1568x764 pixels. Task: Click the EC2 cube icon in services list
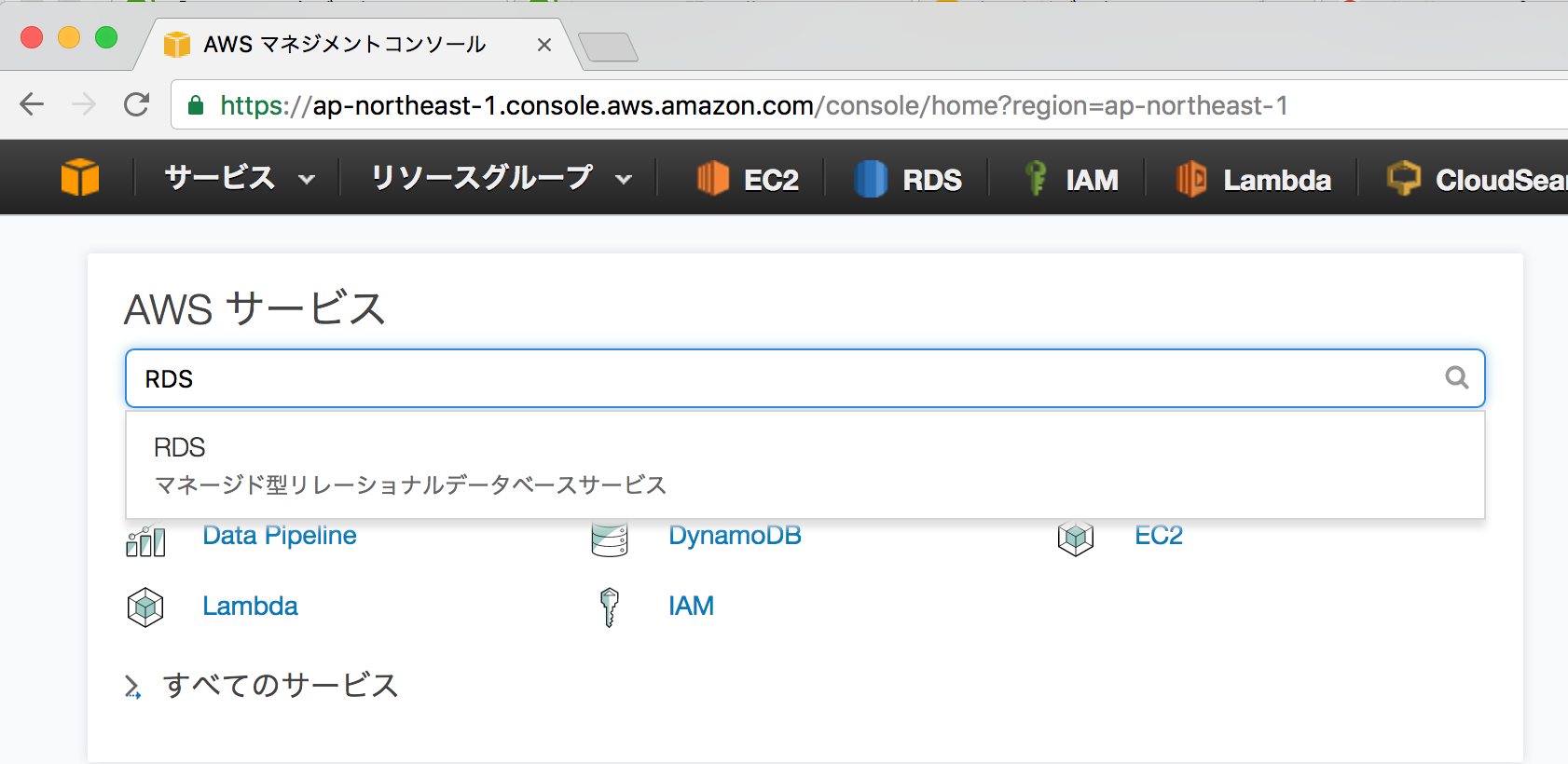click(1076, 539)
